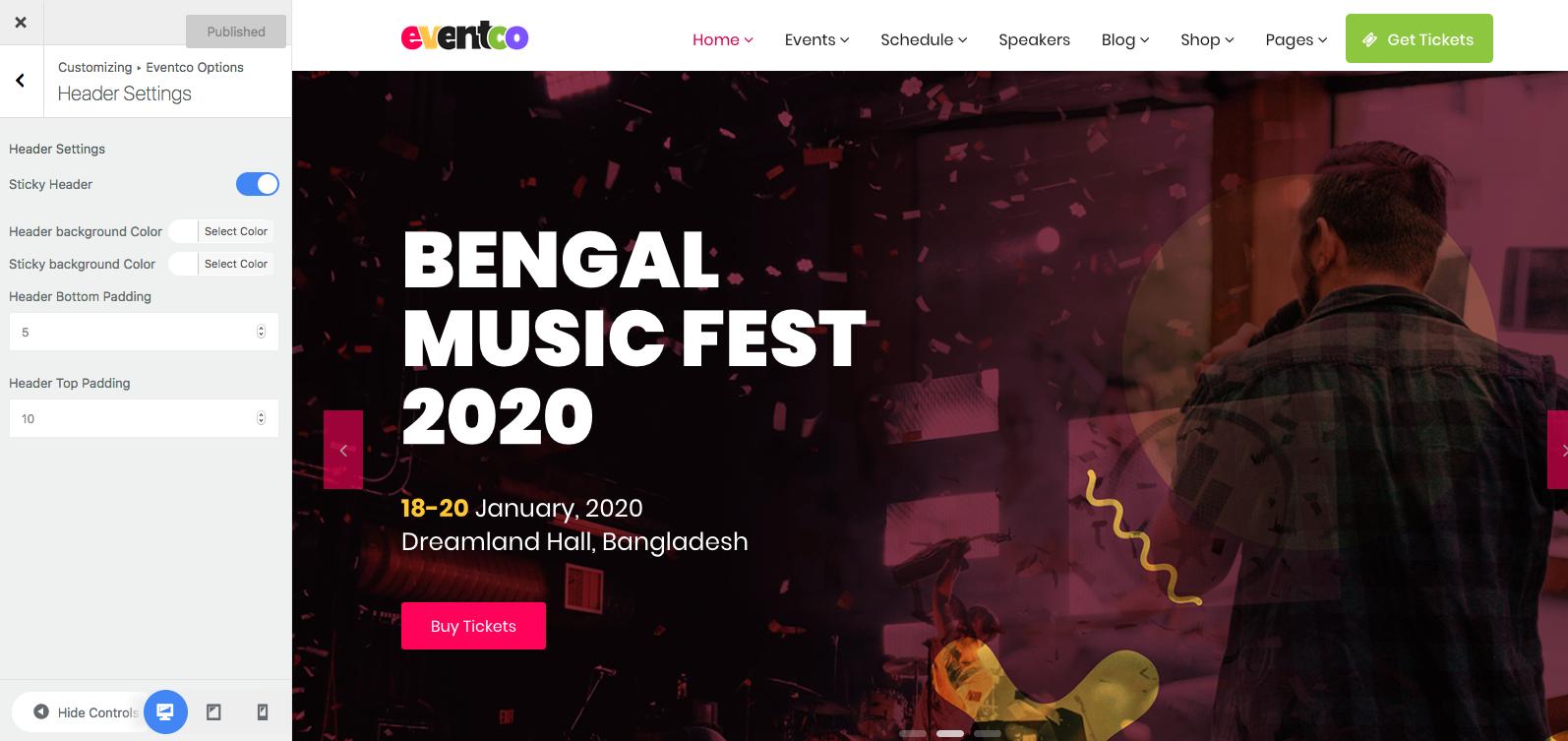Expand the Home menu dropdown
Viewport: 1568px width, 741px height.
coord(723,39)
